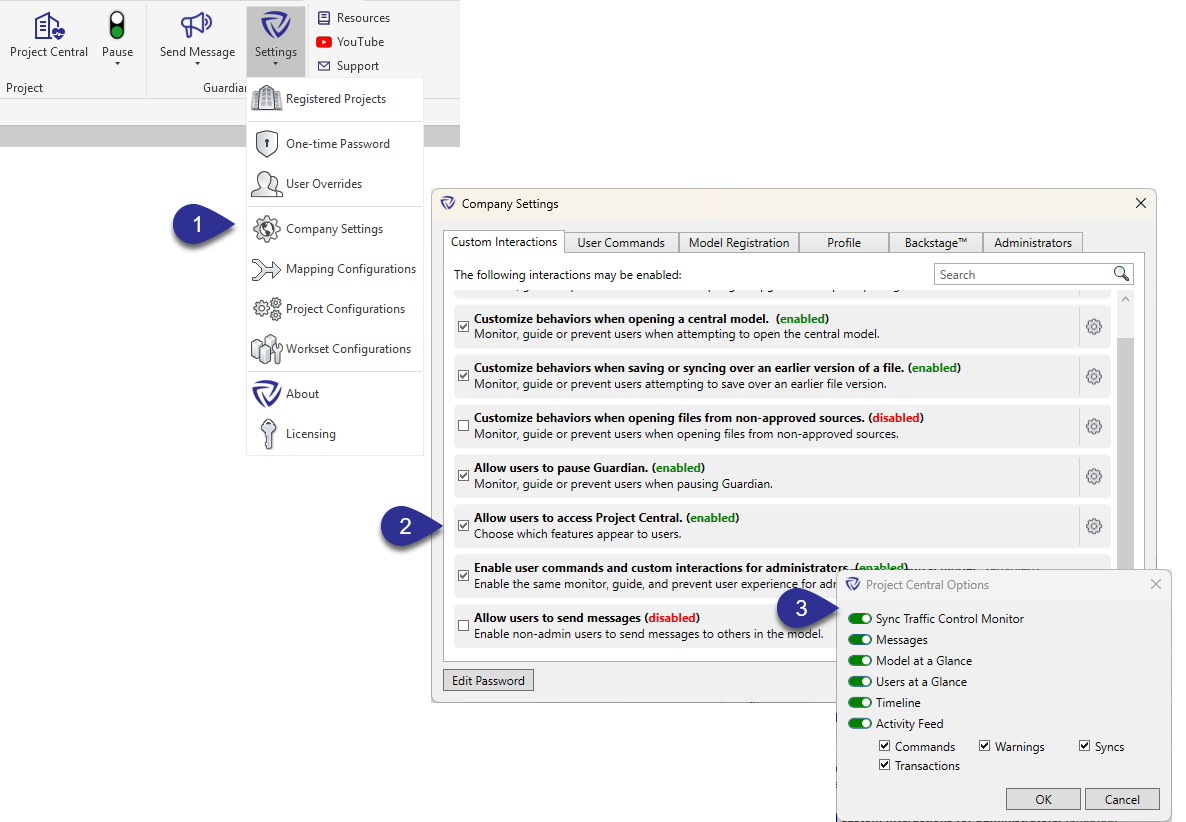Image resolution: width=1186 pixels, height=822 pixels.
Task: Toggle the Timeline switch
Action: click(x=860, y=703)
